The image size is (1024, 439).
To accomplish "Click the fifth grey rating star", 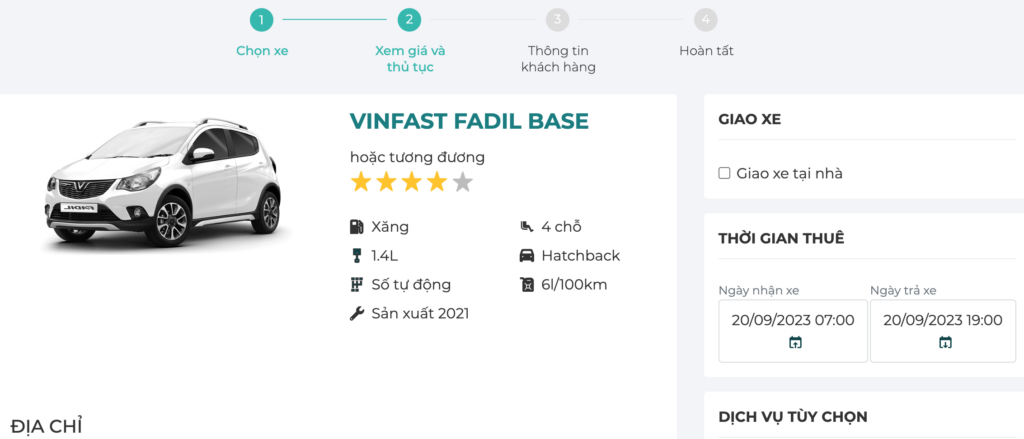I will click(x=462, y=182).
